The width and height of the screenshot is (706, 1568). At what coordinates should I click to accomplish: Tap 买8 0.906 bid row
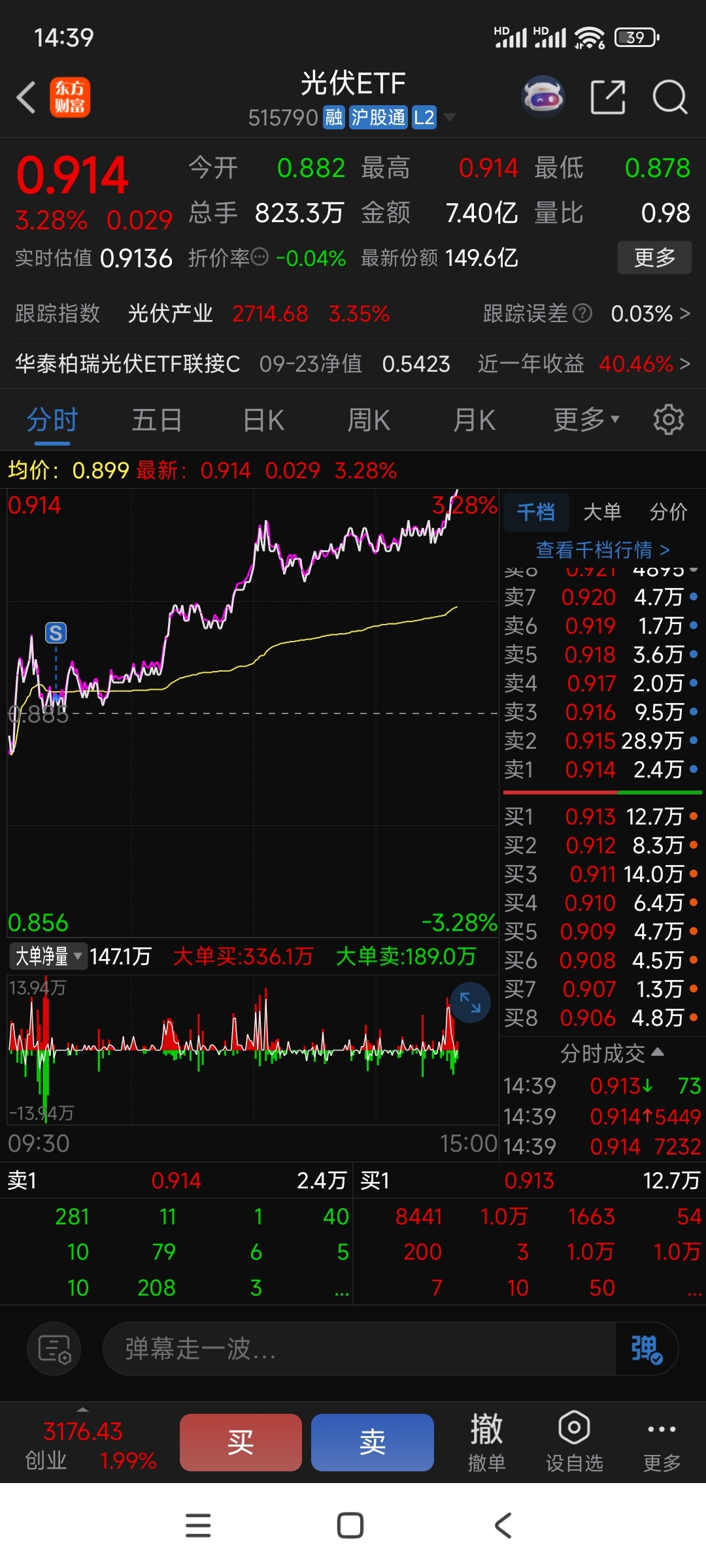pos(601,1018)
